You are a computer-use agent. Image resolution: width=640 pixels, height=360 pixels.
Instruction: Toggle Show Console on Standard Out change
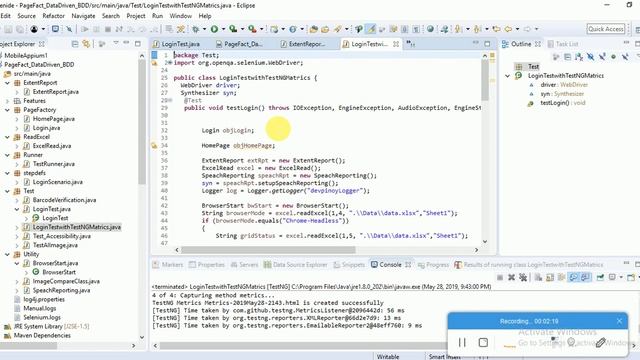(x=573, y=277)
